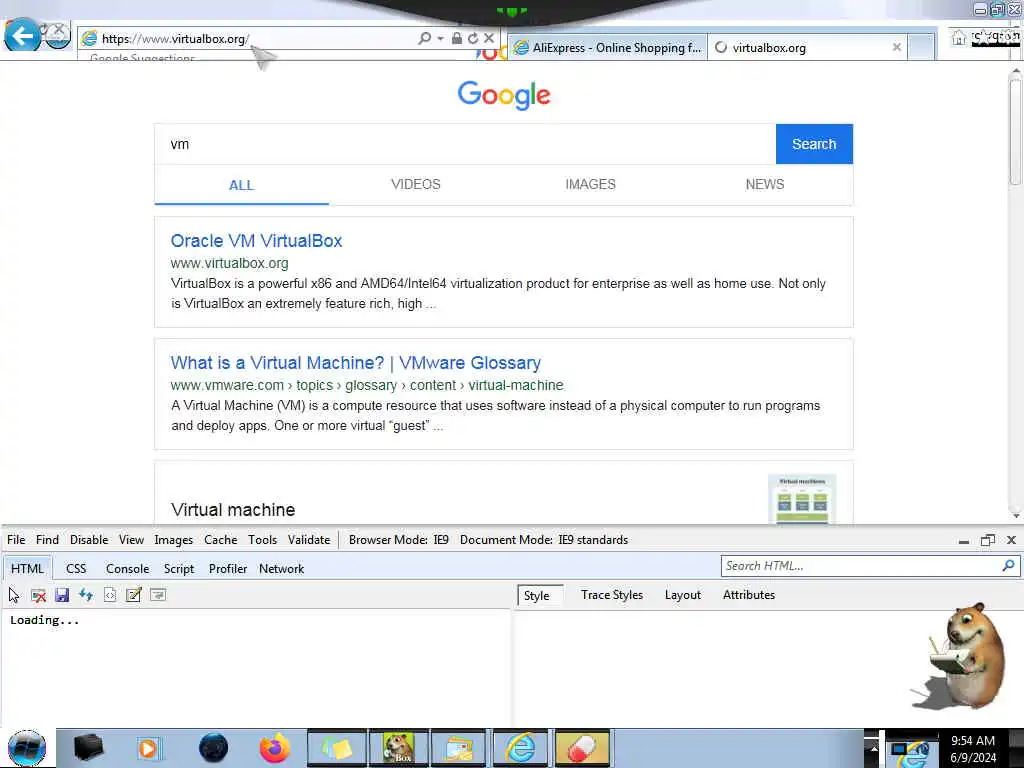The height and width of the screenshot is (768, 1024).
Task: Open the Layout pane tab
Action: [682, 595]
